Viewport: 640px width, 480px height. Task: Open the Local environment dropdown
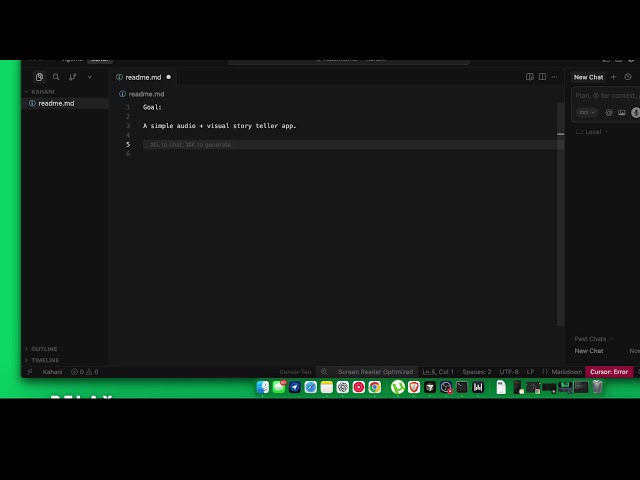click(592, 132)
